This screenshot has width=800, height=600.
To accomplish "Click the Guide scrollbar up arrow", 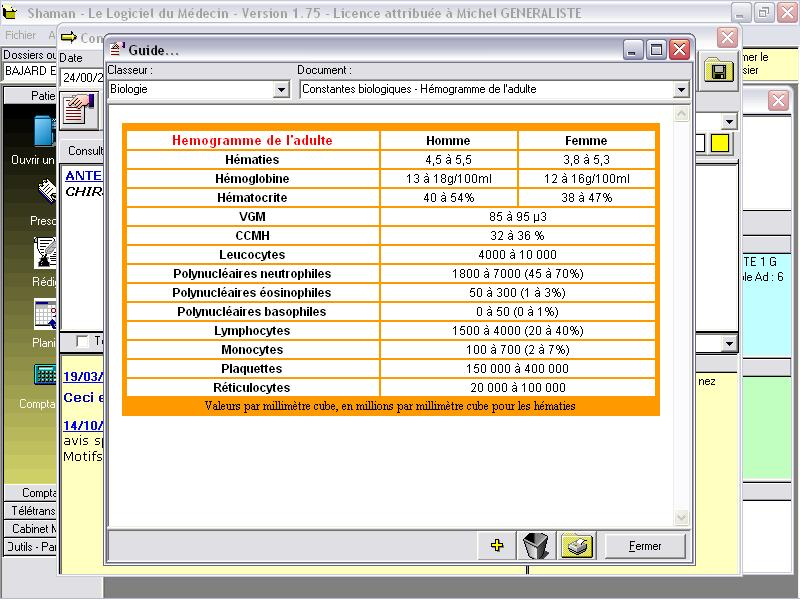I will click(x=682, y=114).
